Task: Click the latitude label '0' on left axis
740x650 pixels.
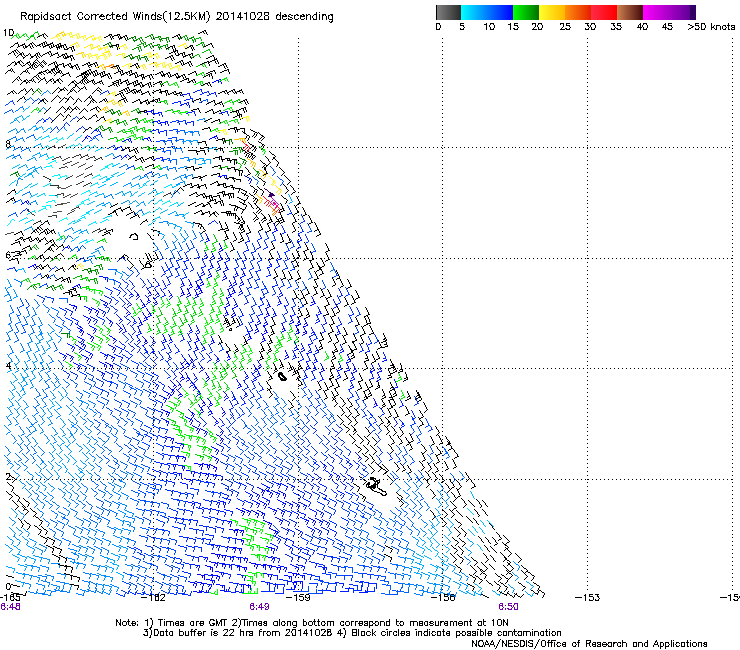Action: (8, 586)
